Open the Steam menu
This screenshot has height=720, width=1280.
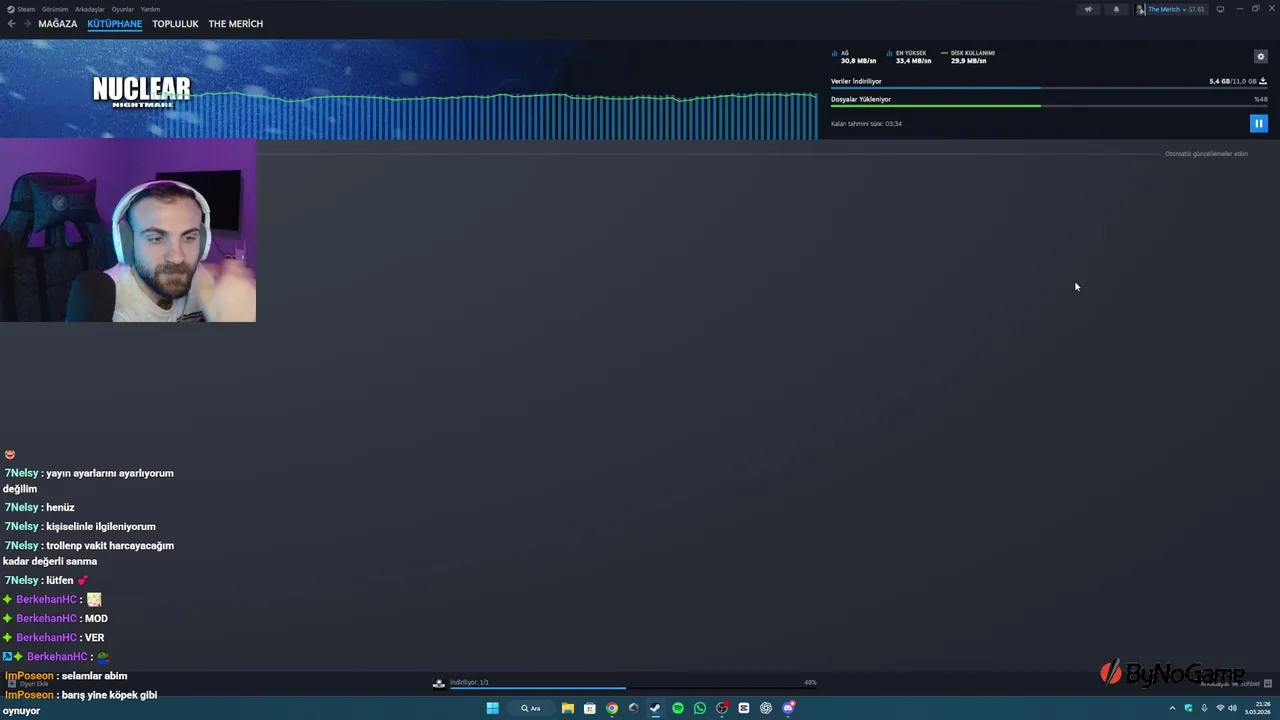point(22,9)
